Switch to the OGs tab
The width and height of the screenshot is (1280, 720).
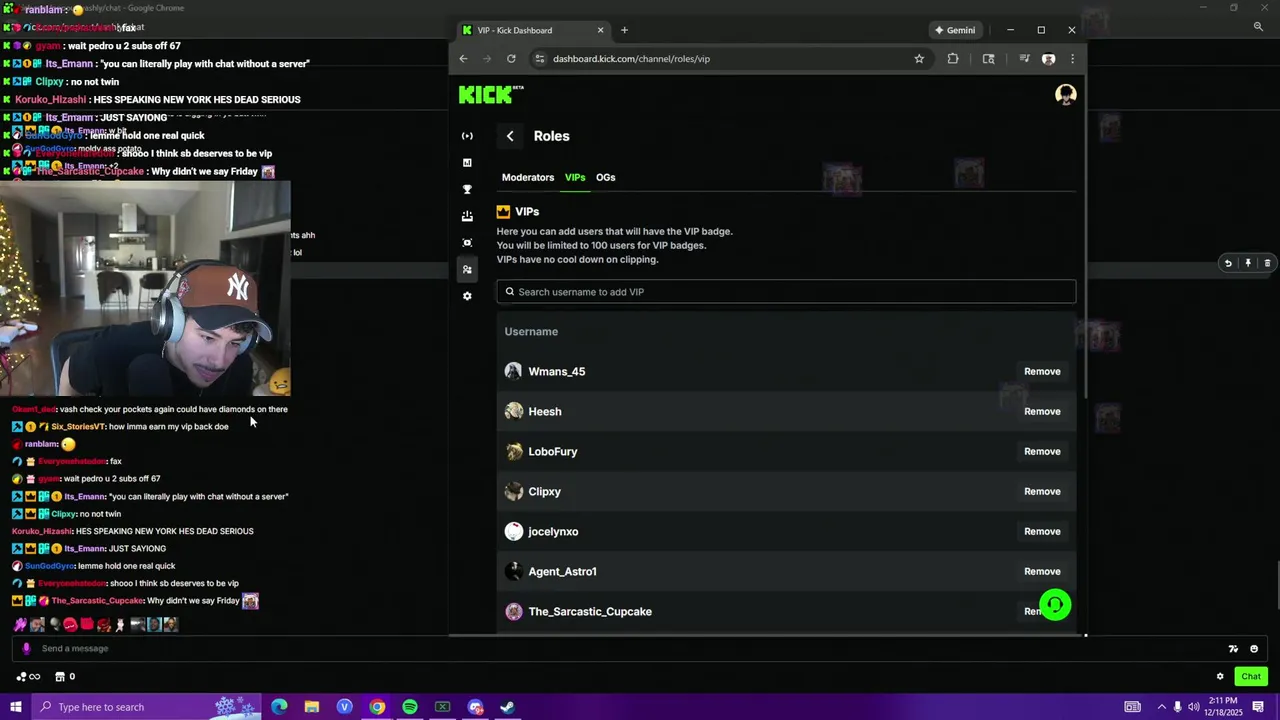point(606,177)
